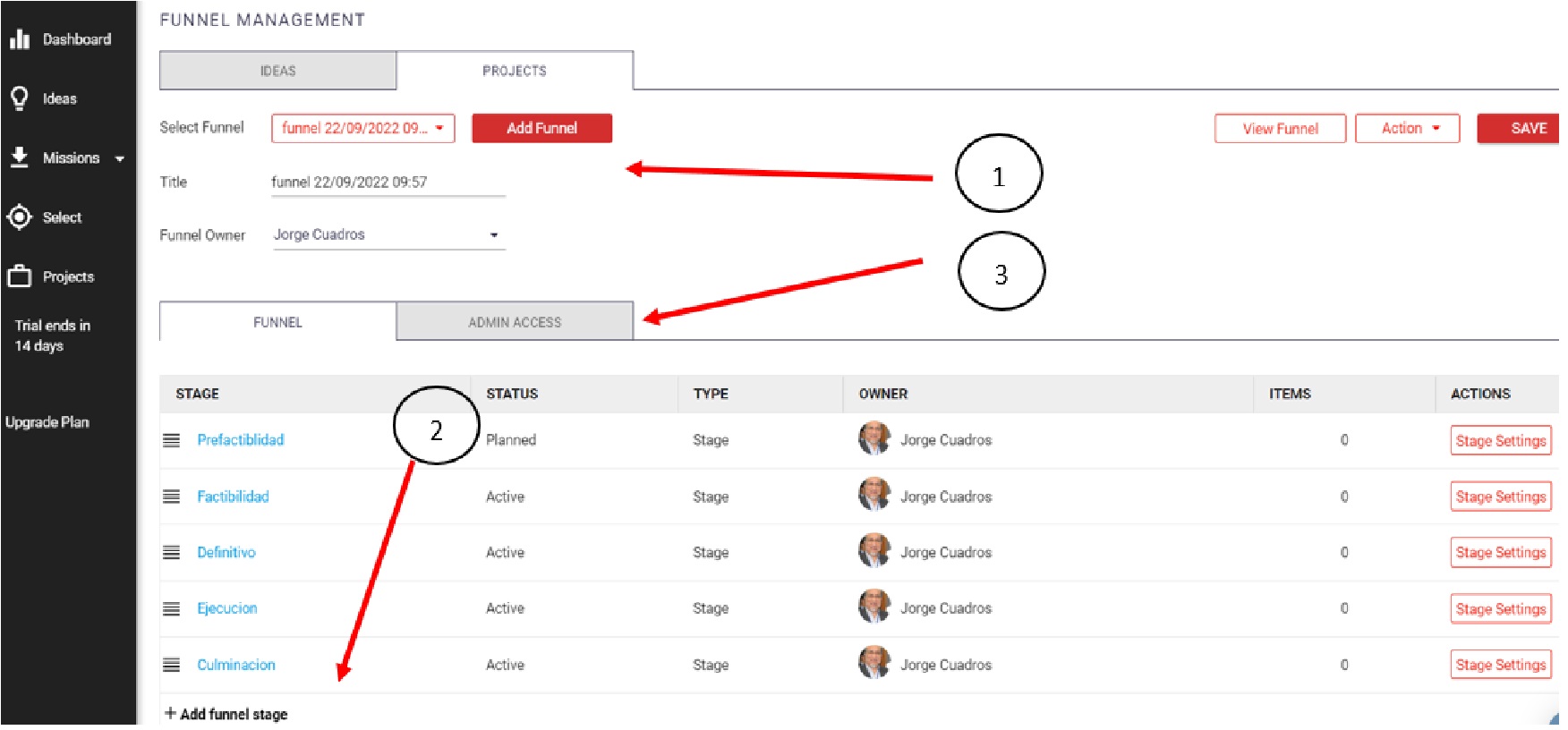Click the Select target icon
The height and width of the screenshot is (730, 1568).
click(x=19, y=217)
